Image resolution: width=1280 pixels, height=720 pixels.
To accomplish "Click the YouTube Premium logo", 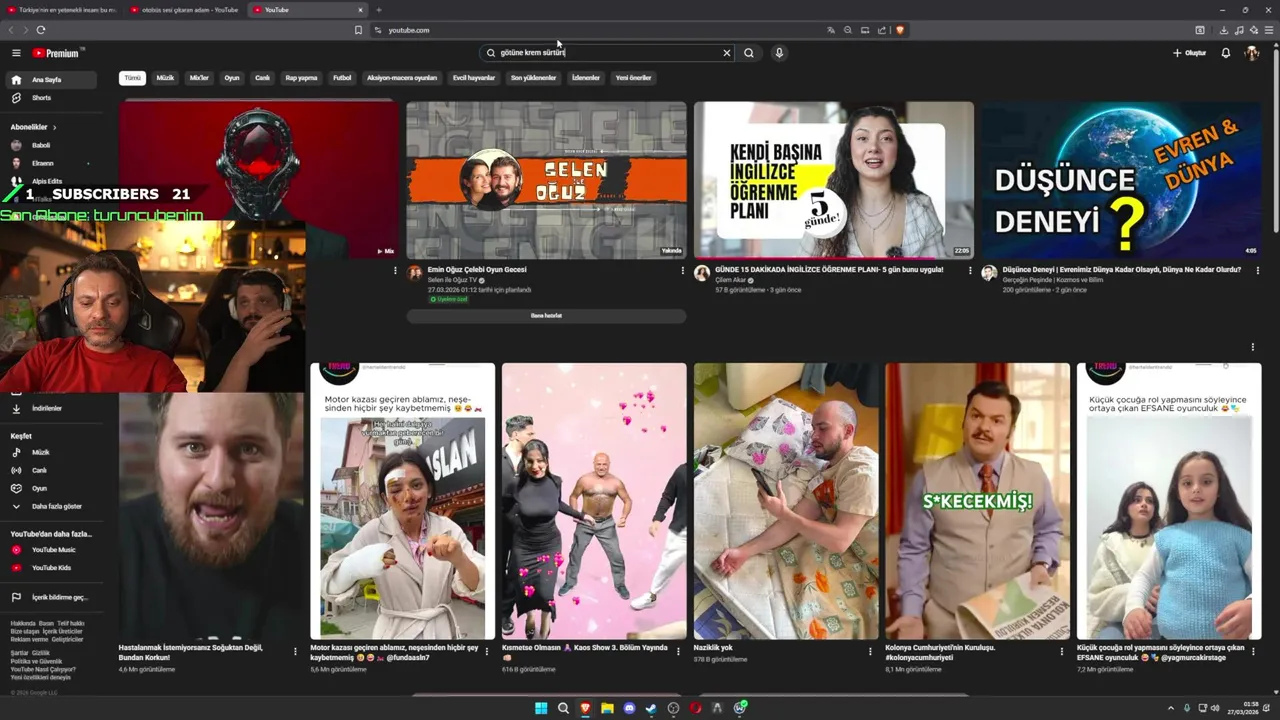I will pyautogui.click(x=58, y=53).
